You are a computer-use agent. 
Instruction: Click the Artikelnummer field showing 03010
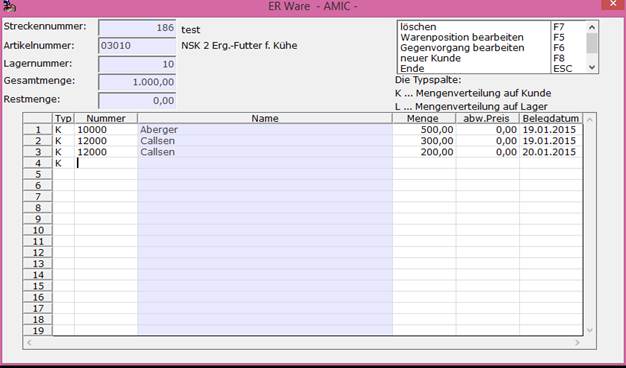(x=137, y=46)
